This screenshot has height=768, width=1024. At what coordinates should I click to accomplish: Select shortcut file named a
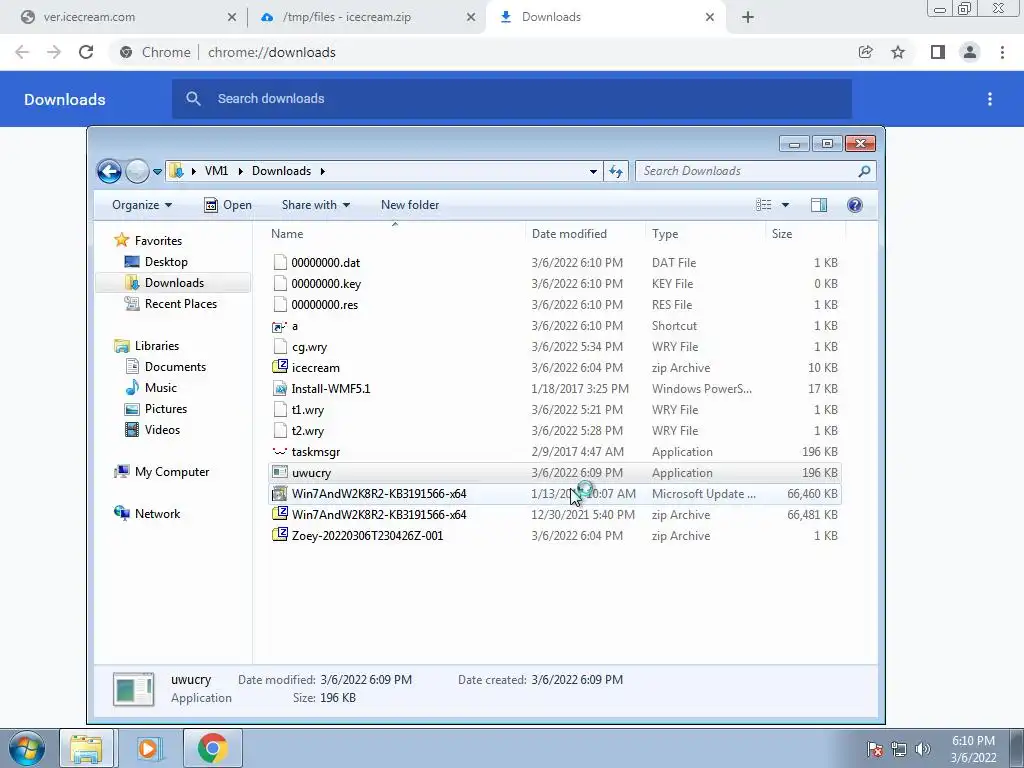[295, 326]
